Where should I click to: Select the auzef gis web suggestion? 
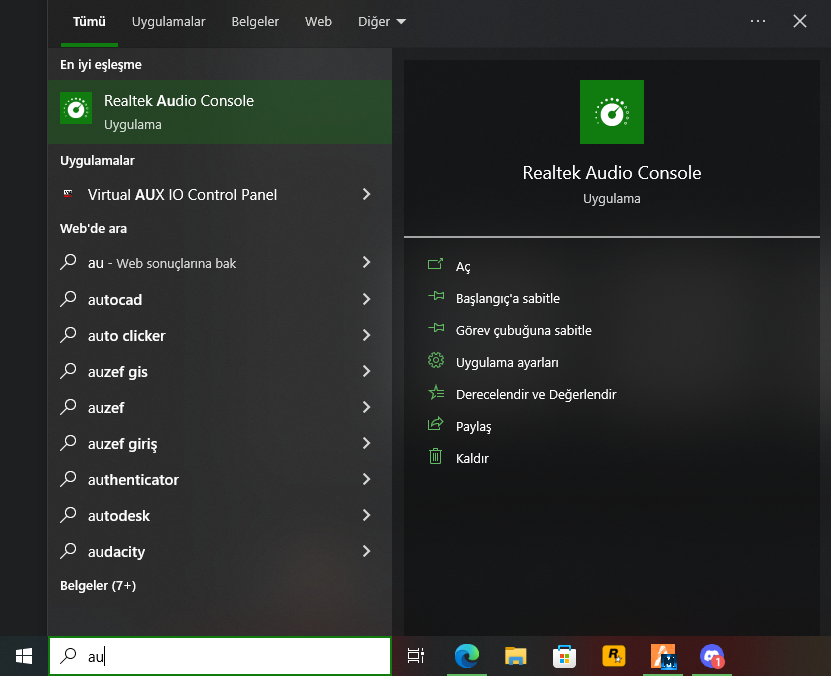pyautogui.click(x=219, y=371)
